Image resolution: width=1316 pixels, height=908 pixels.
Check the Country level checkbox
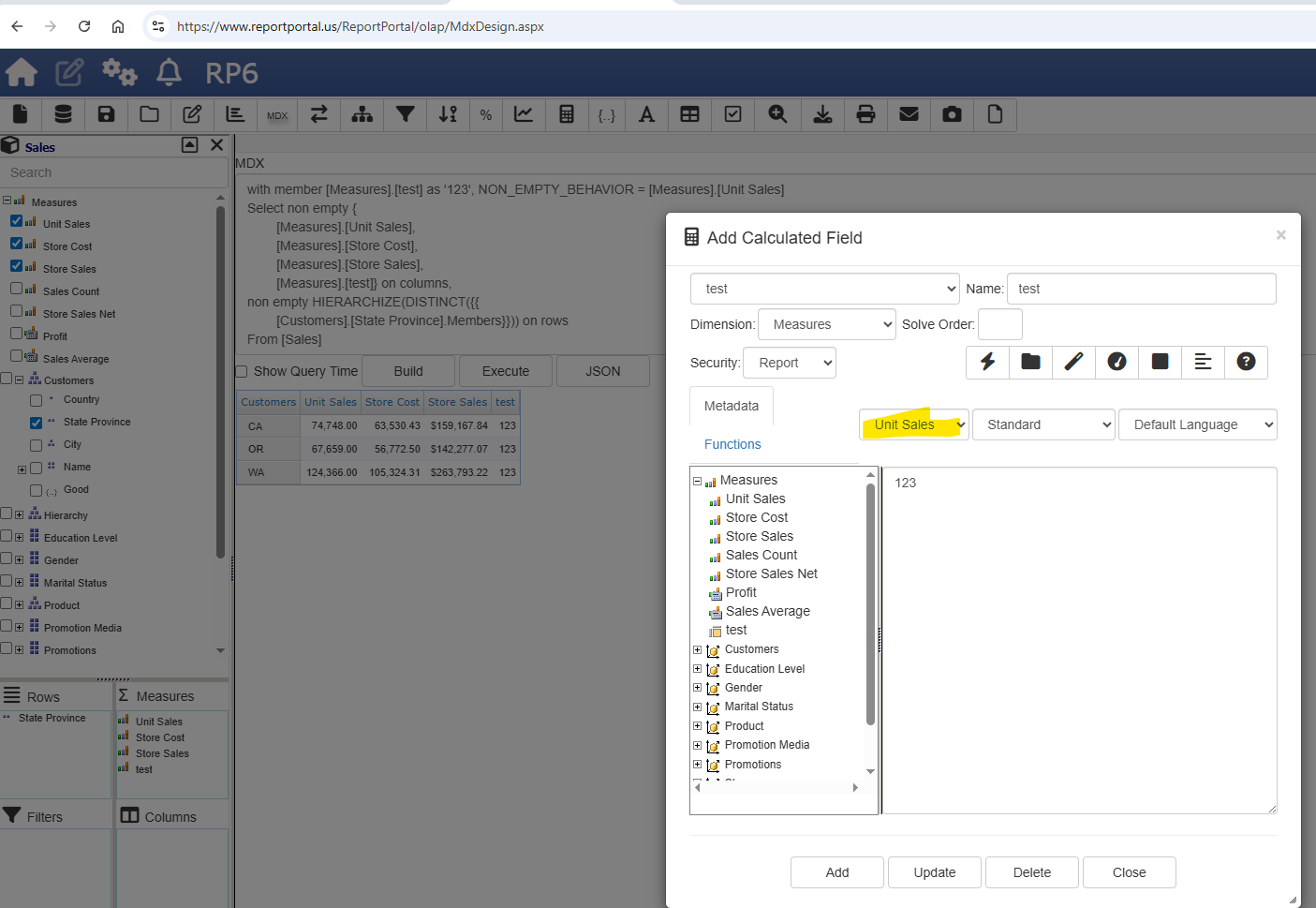37,400
